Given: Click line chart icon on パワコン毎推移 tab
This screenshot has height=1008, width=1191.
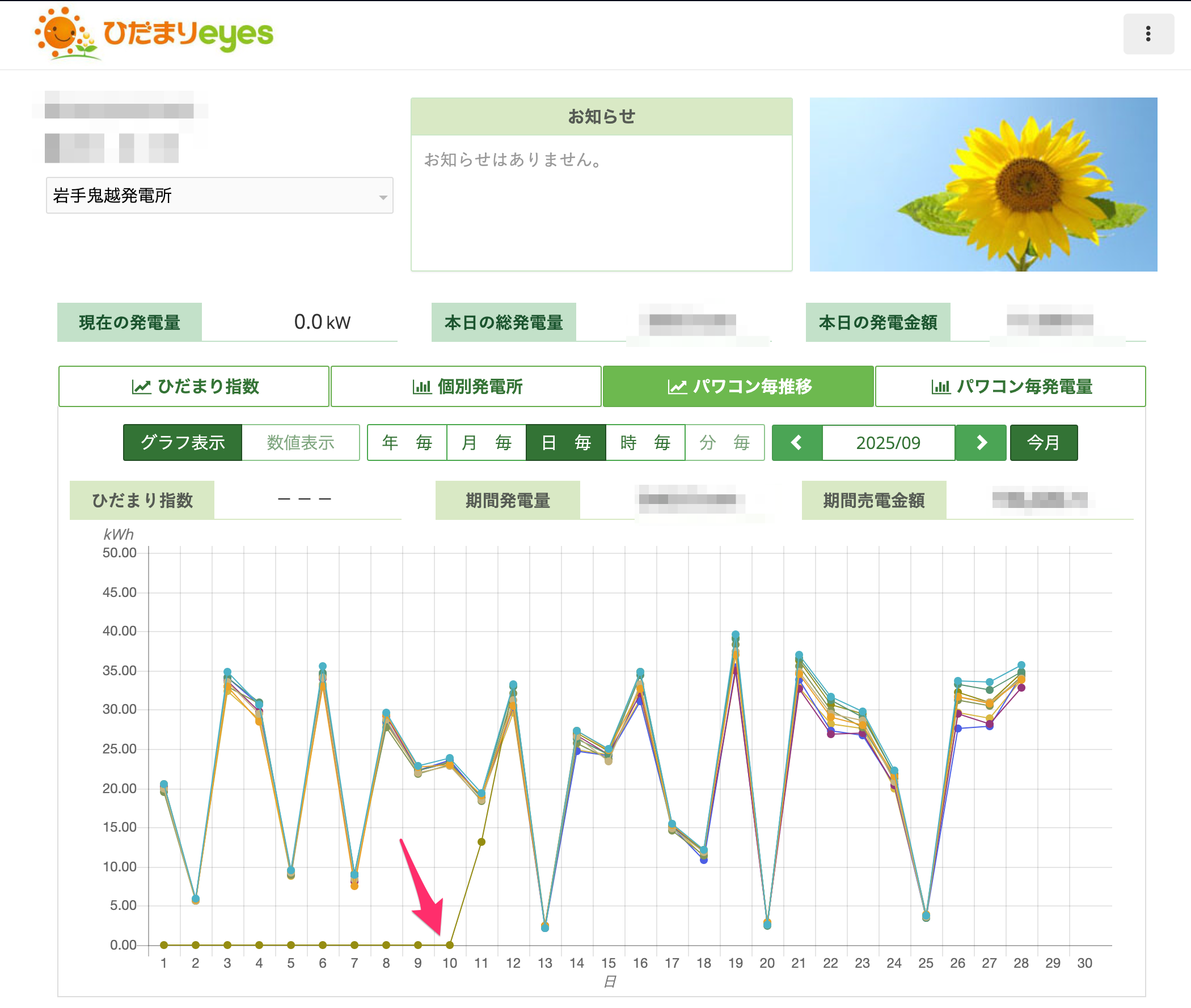Looking at the screenshot, I should coord(677,387).
